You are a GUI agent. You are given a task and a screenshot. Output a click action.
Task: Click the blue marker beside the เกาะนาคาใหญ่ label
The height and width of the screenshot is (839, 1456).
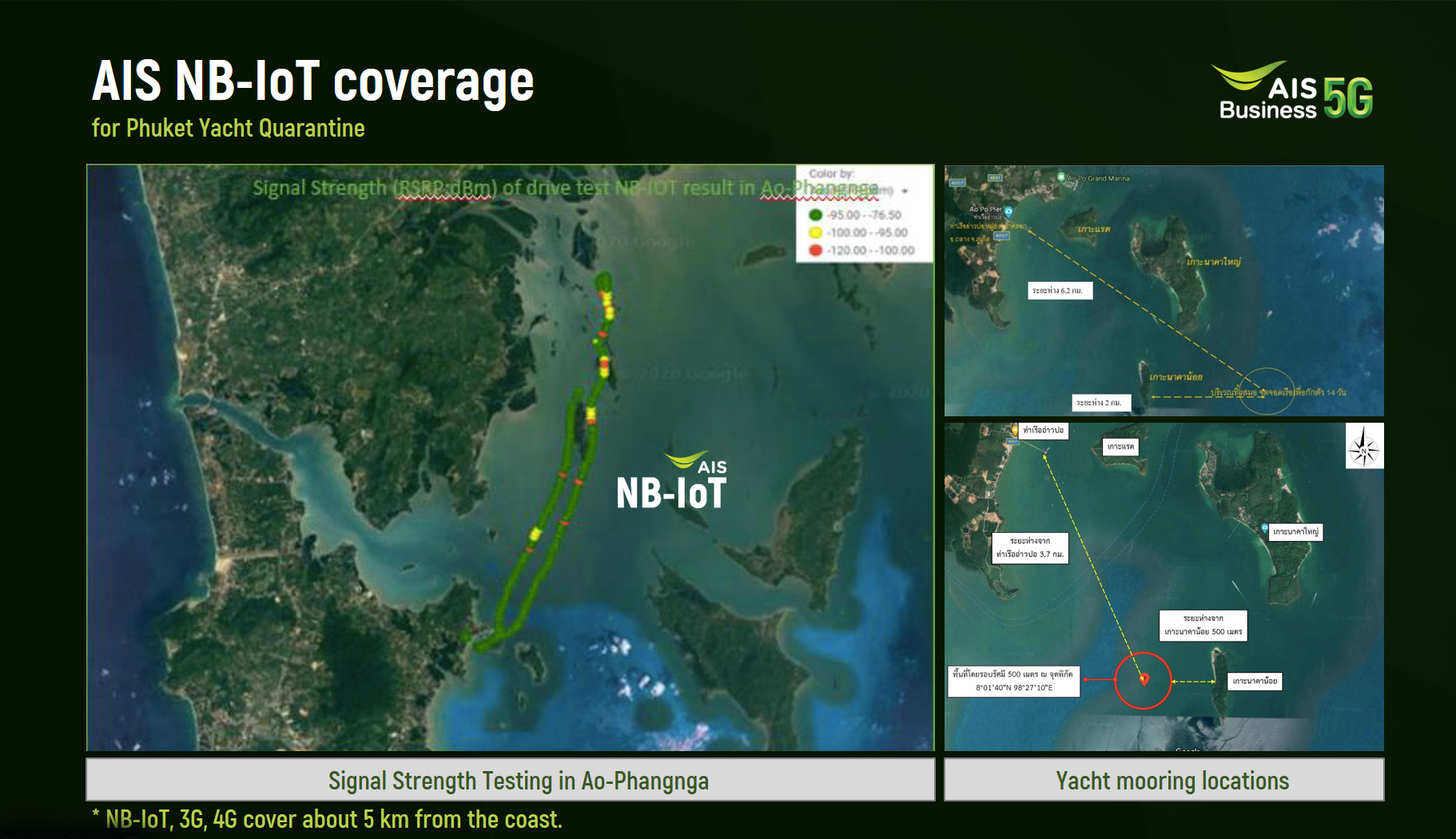click(x=1264, y=528)
